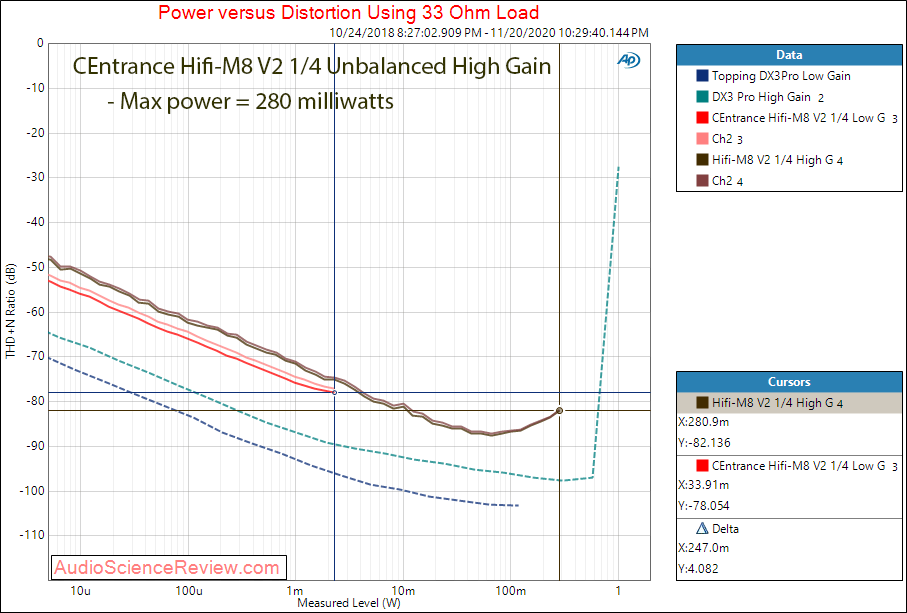Click the Hifi-M8 swatch in the Cursors panel

click(702, 402)
